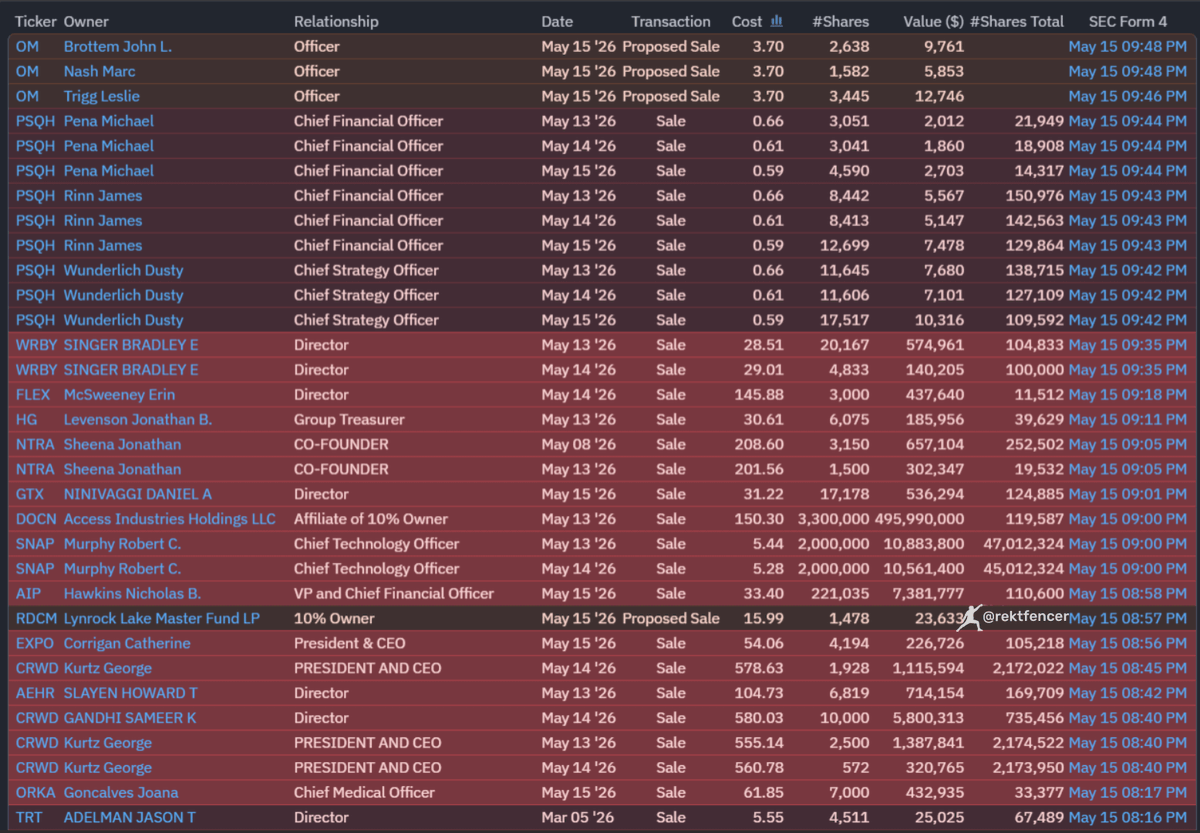Open SEC filing dated May 15 08:17 PM

(1128, 792)
